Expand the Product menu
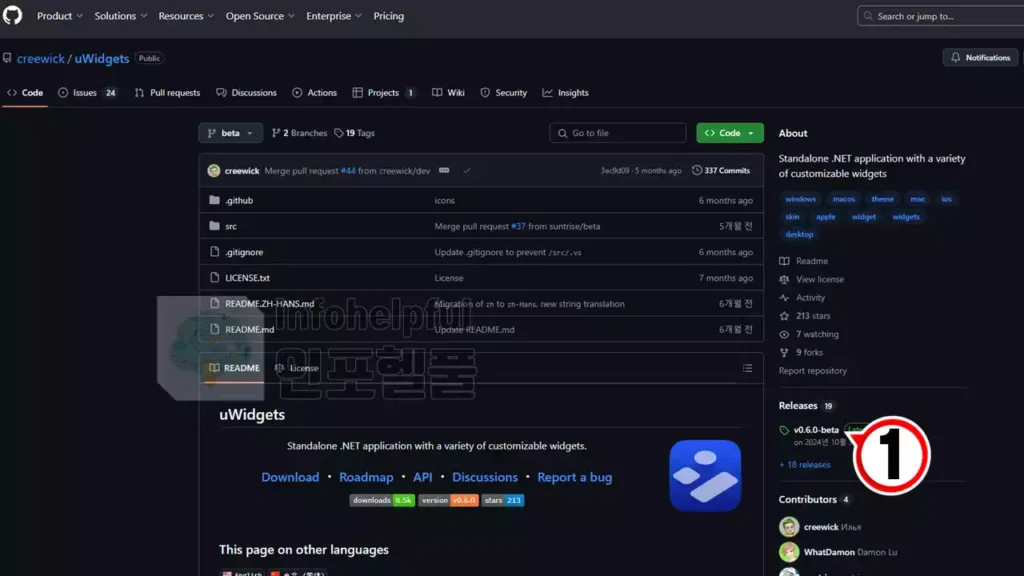The height and width of the screenshot is (576, 1024). click(59, 16)
